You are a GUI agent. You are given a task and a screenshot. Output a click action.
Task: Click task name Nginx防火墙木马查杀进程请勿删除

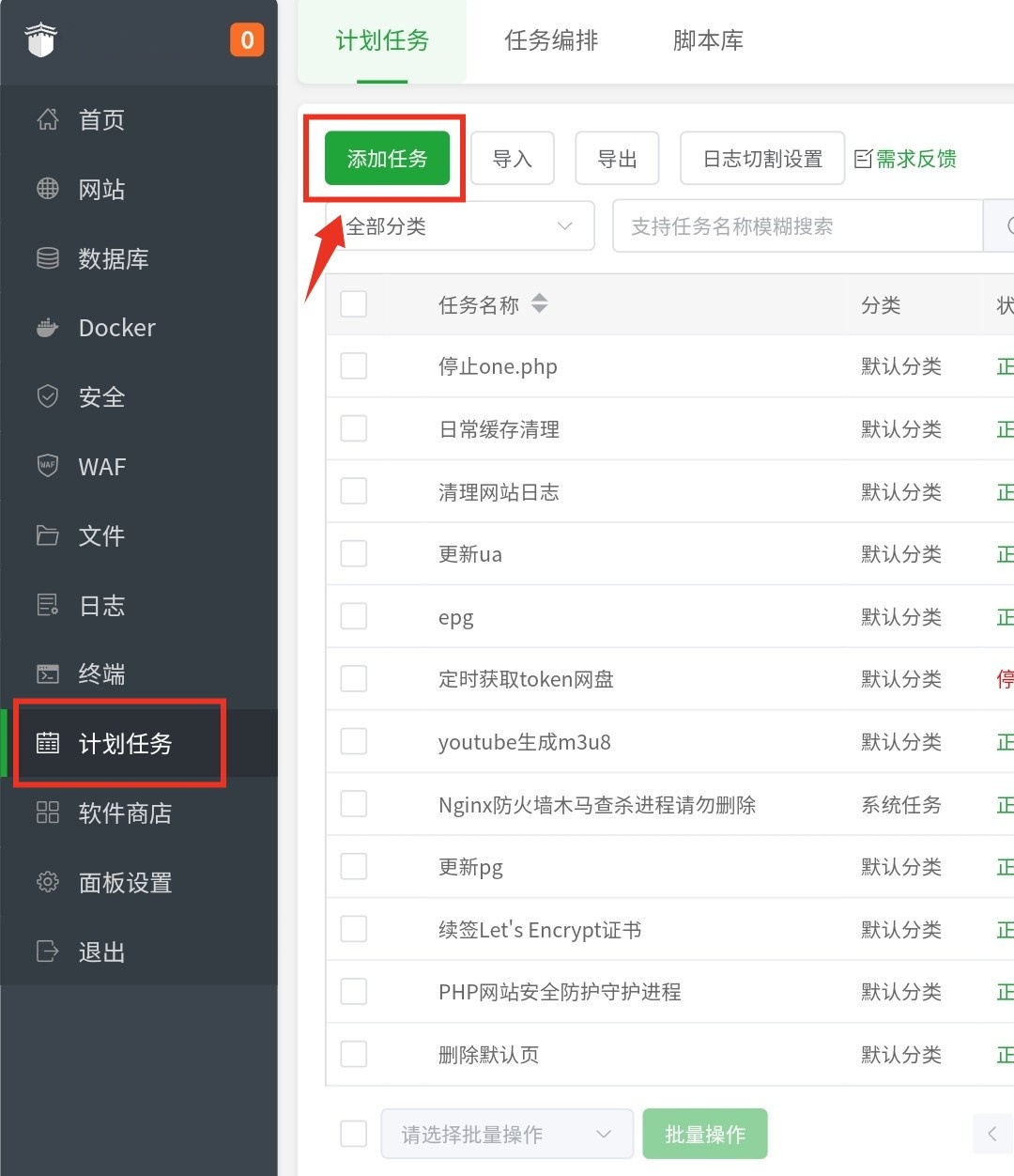pos(597,805)
